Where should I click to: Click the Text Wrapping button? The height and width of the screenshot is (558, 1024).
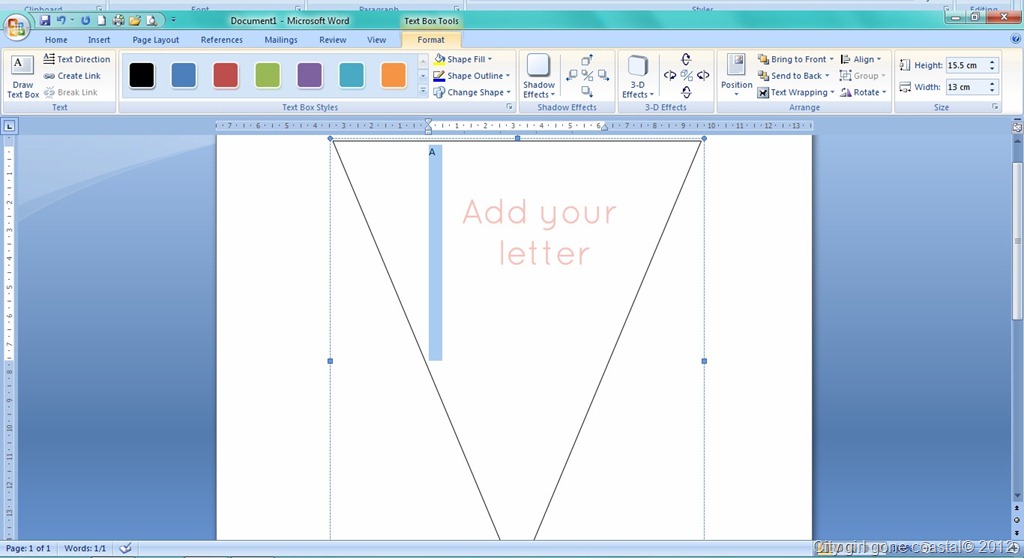click(796, 92)
